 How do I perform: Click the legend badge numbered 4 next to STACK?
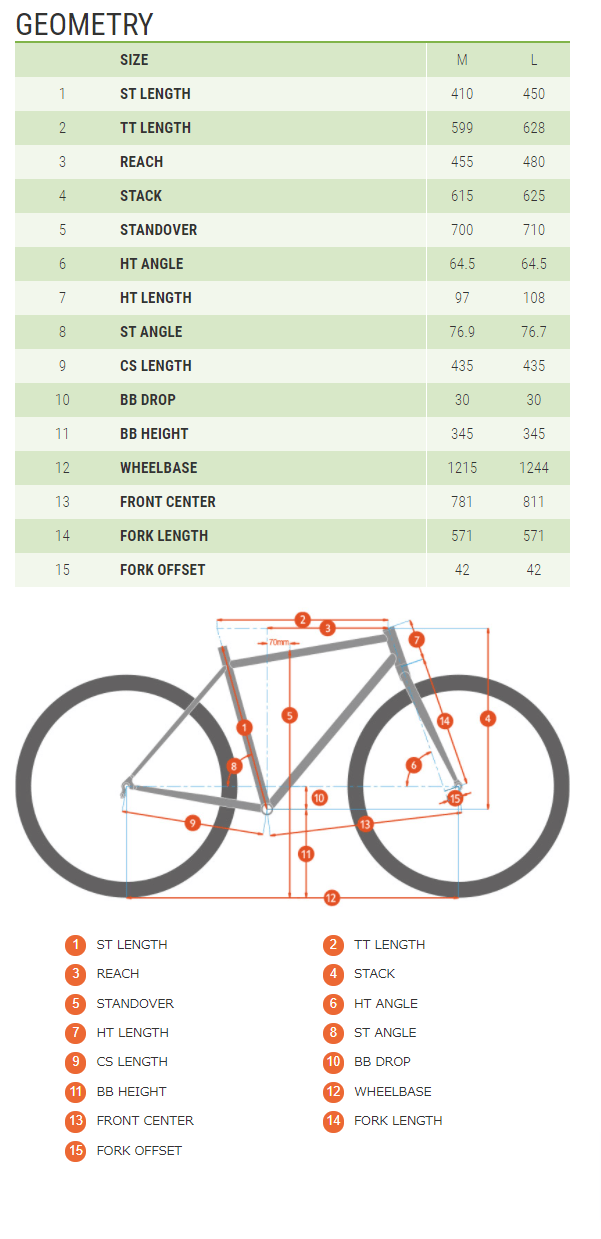(x=333, y=974)
